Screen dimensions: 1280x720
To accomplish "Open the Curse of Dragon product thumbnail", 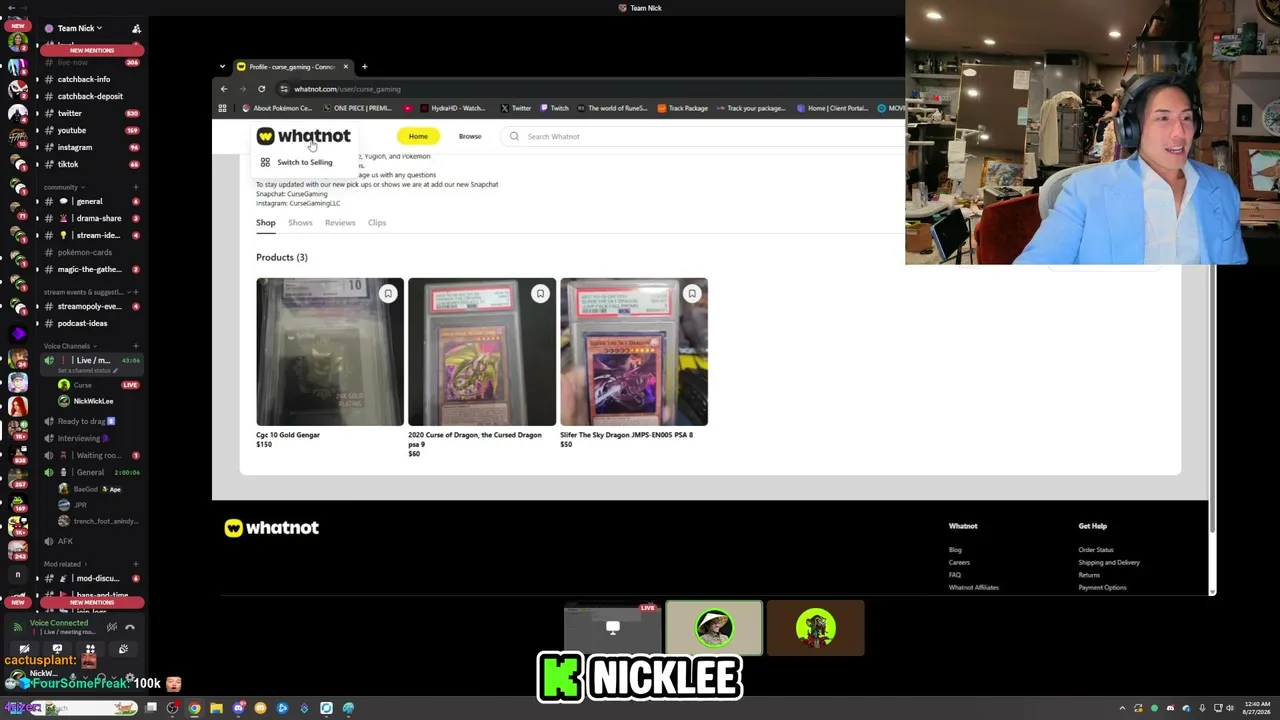I will (x=482, y=352).
